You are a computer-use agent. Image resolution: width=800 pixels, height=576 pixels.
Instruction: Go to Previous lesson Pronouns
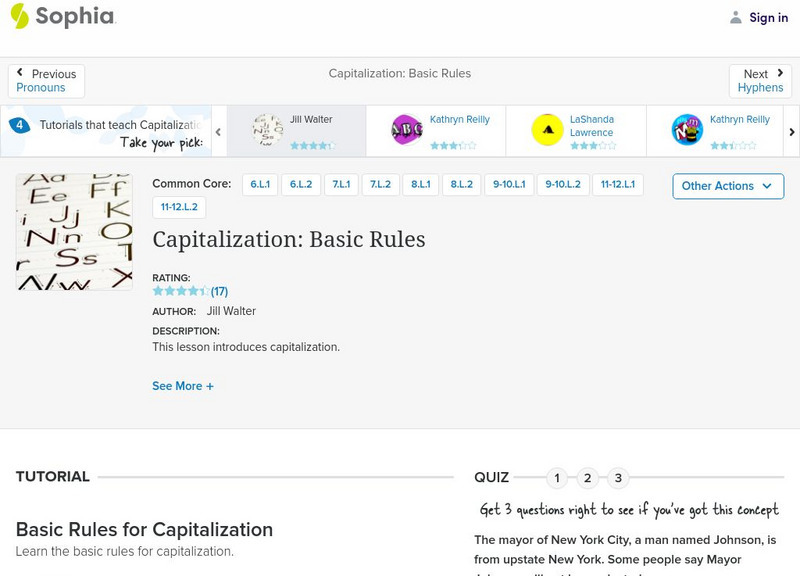46,81
